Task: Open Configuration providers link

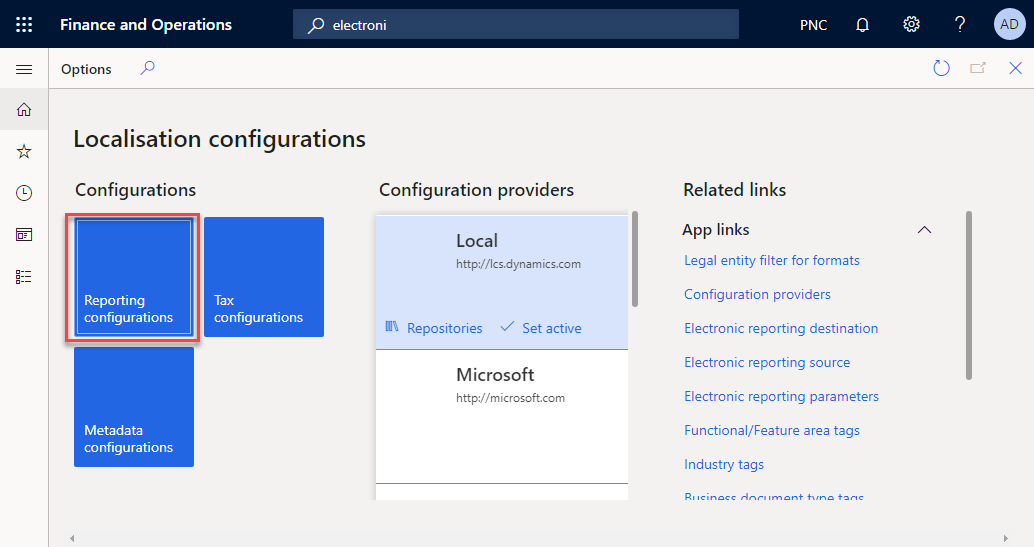Action: [757, 294]
